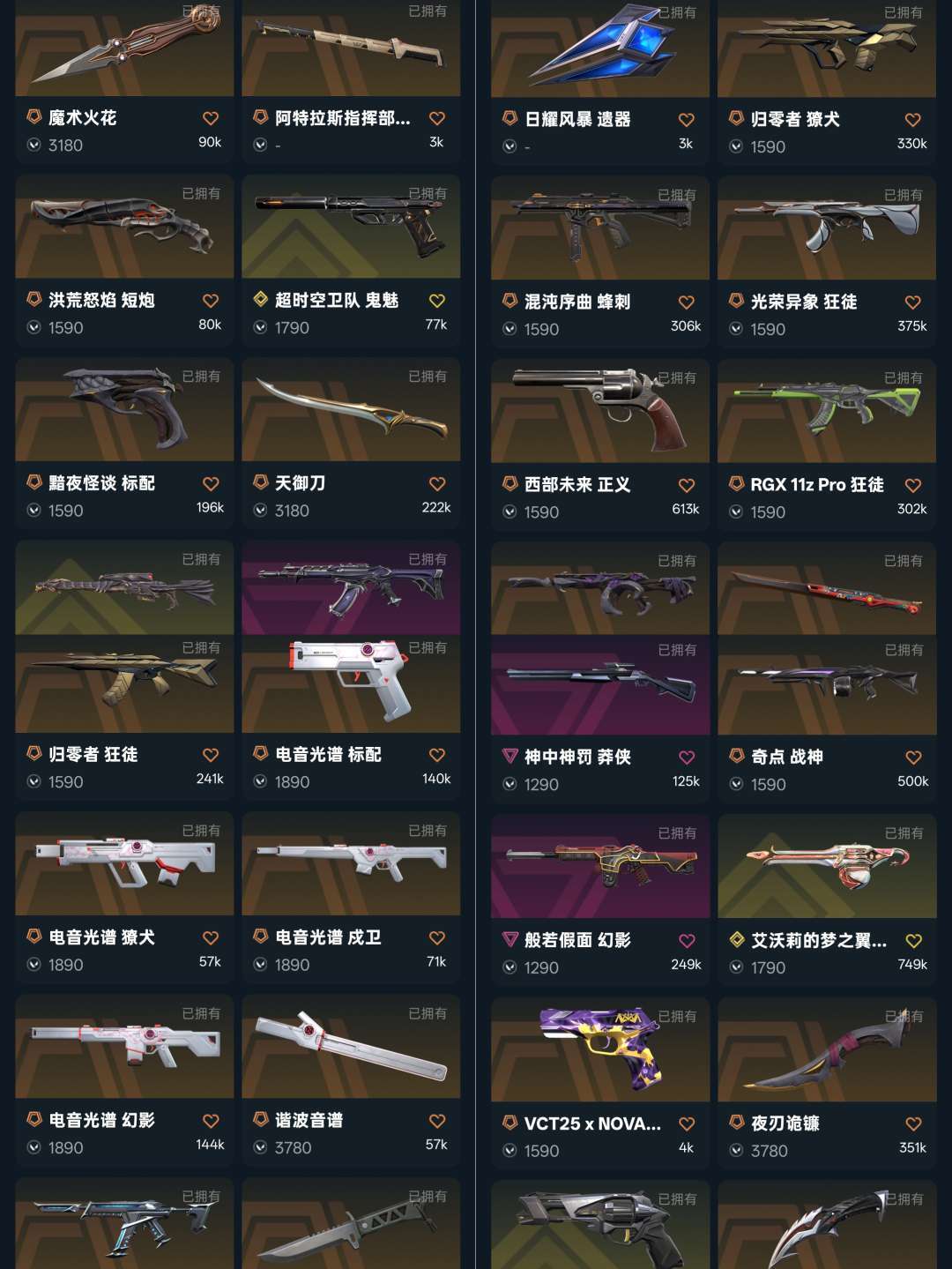Screen dimensions: 952x1269
Task: Click the currency icon beside 3780 under 谐波音谱
Action: (260, 1147)
